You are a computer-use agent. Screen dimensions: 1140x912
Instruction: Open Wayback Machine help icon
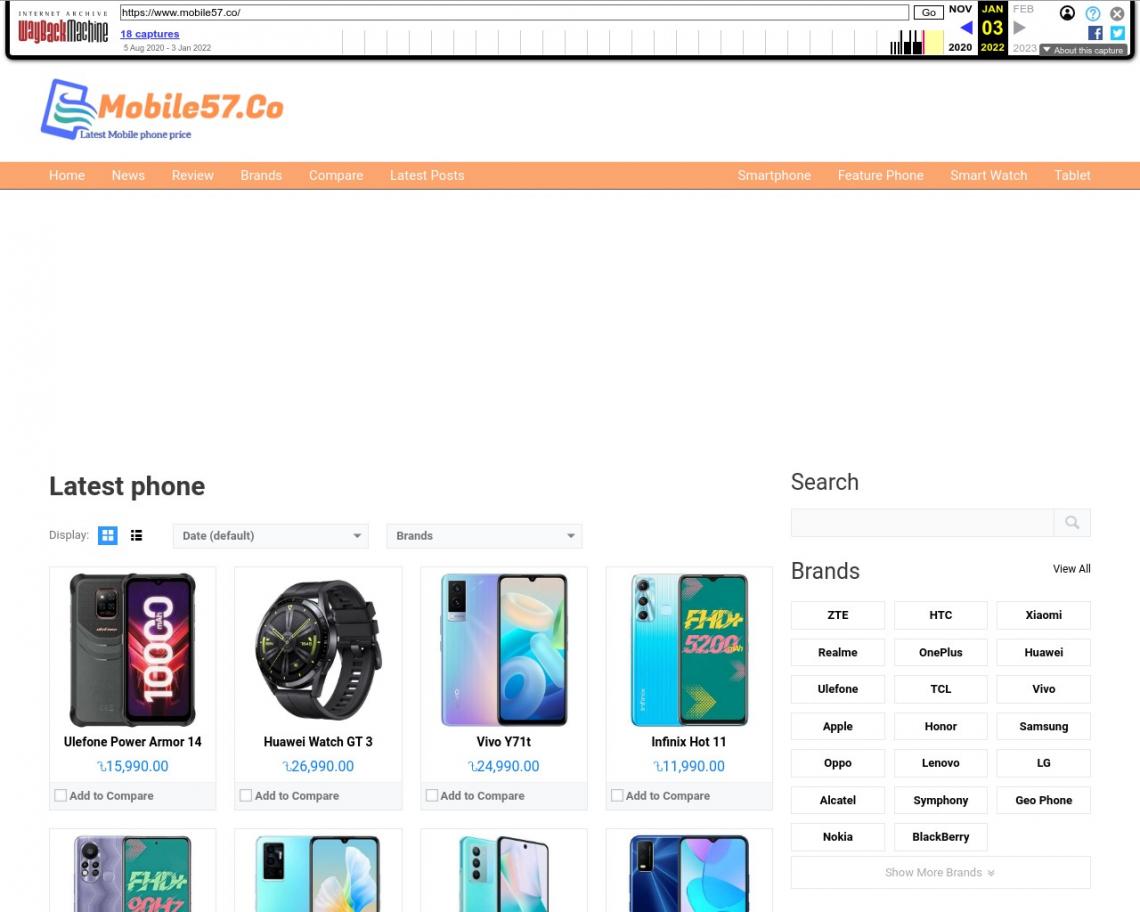tap(1093, 13)
